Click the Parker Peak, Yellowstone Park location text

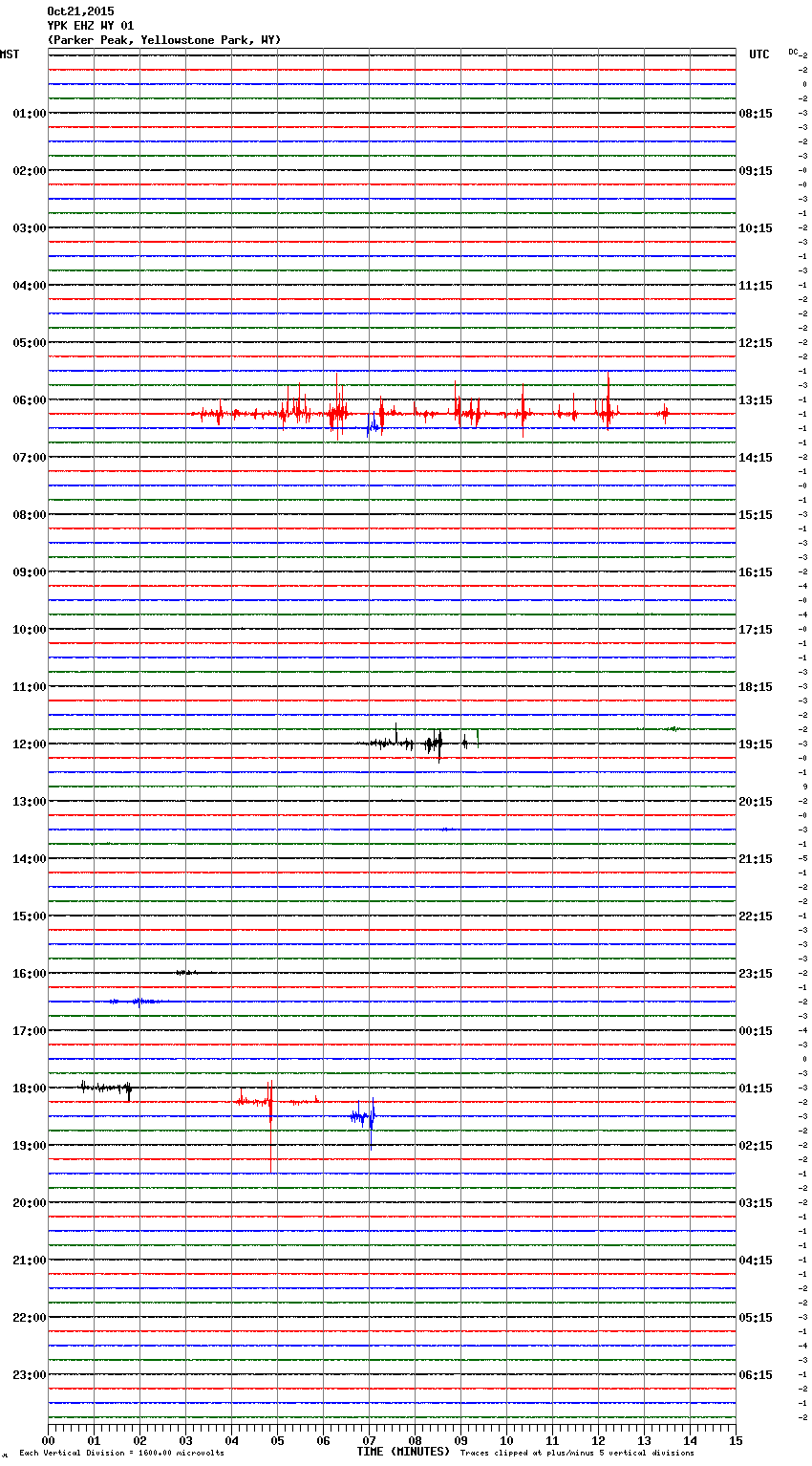click(x=164, y=40)
